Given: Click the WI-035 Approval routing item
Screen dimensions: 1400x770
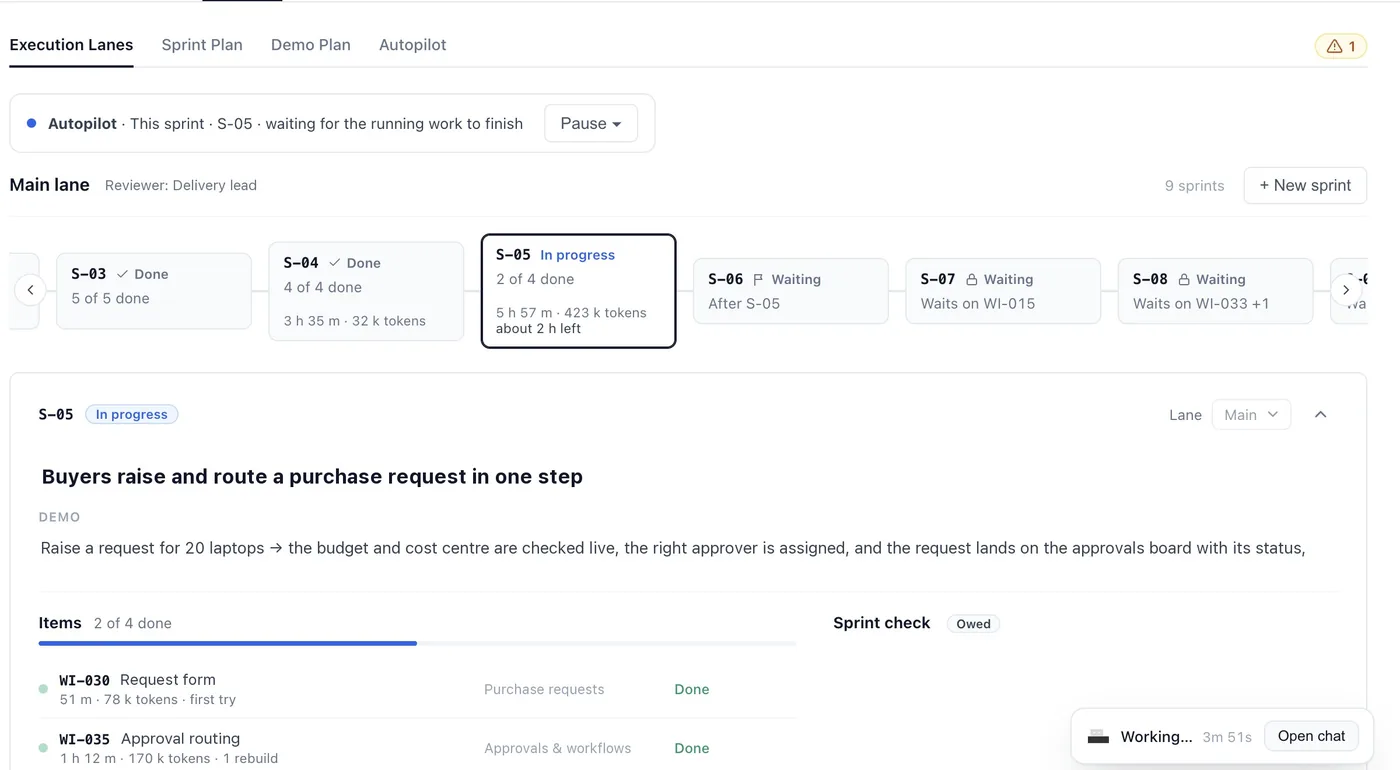Looking at the screenshot, I should point(417,748).
